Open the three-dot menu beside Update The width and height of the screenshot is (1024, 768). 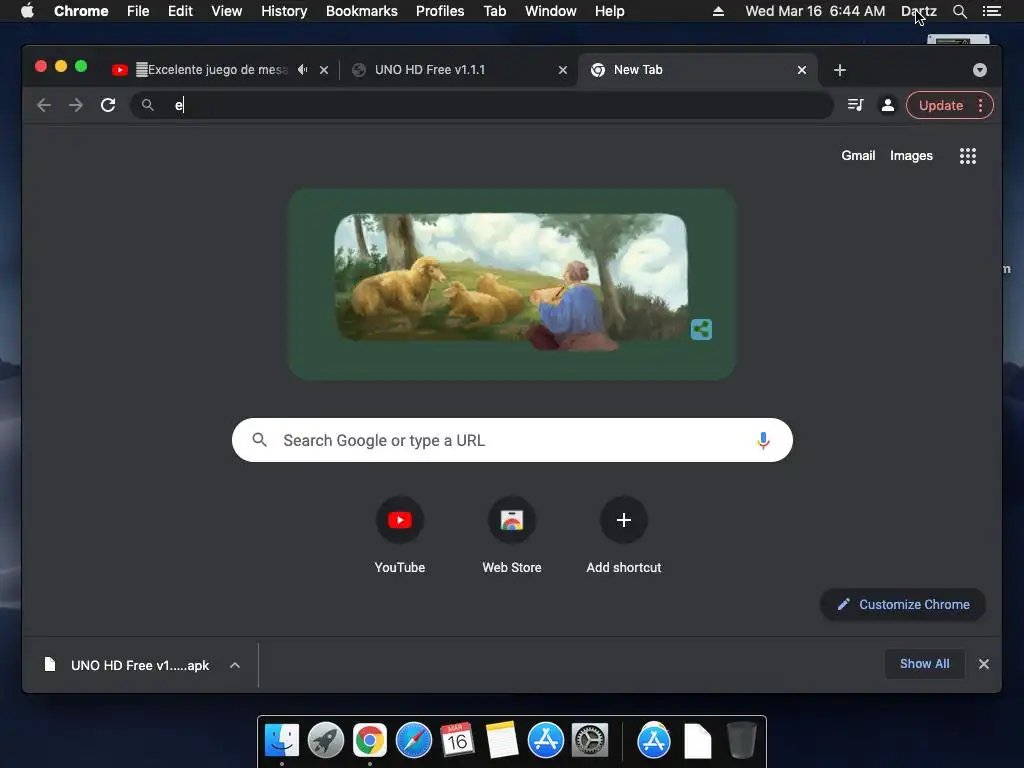(980, 105)
